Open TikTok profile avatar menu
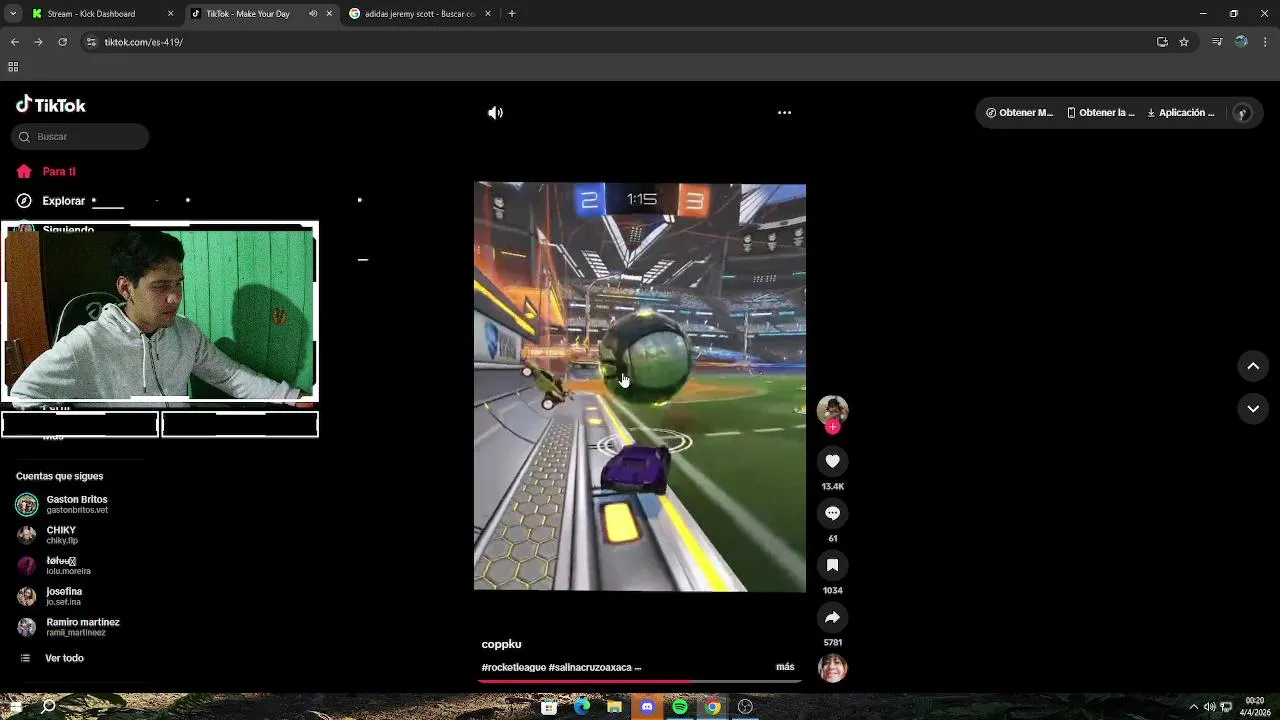This screenshot has height=720, width=1280. coord(1242,113)
